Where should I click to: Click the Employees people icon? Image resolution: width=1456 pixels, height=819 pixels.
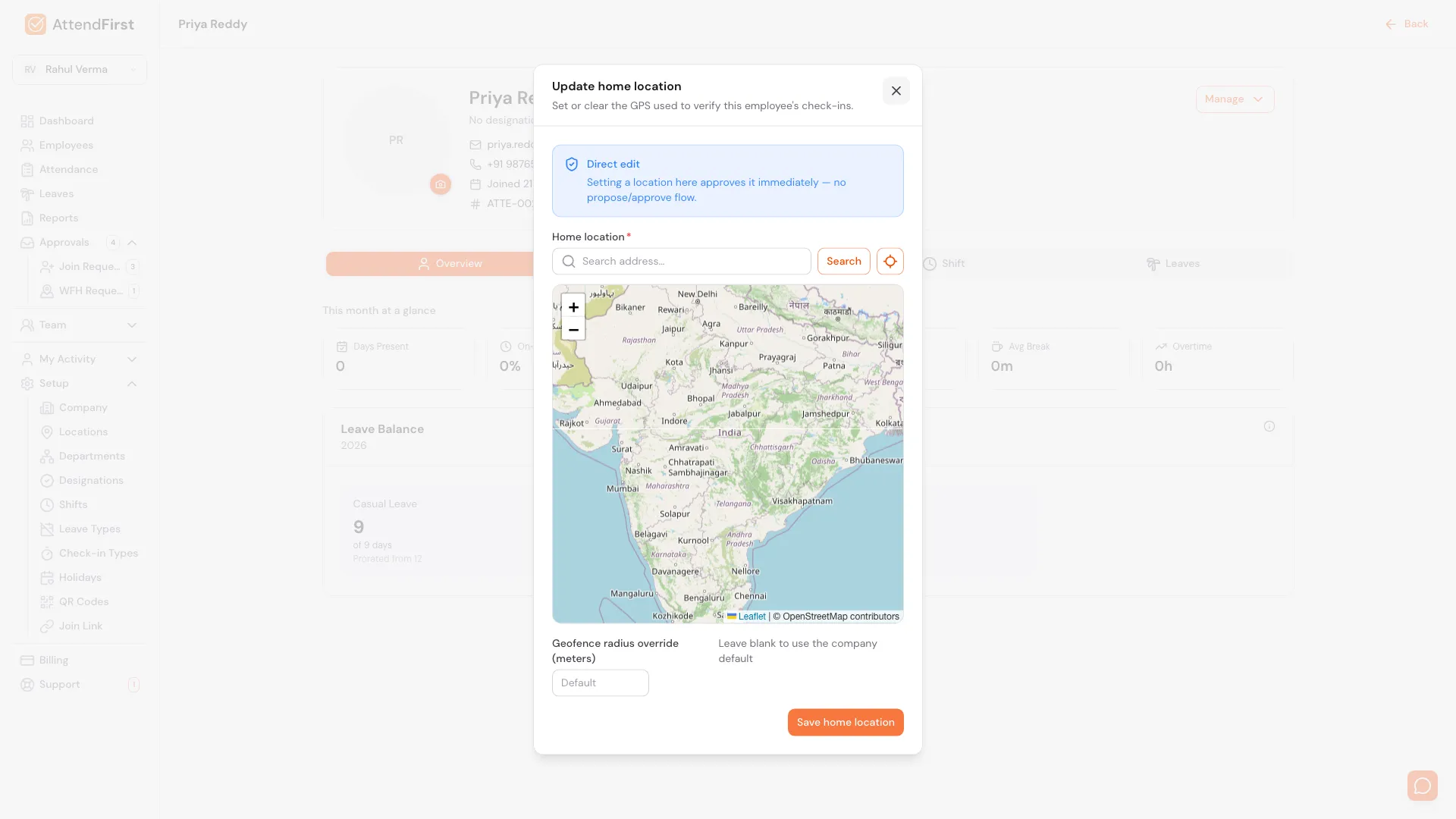point(27,146)
